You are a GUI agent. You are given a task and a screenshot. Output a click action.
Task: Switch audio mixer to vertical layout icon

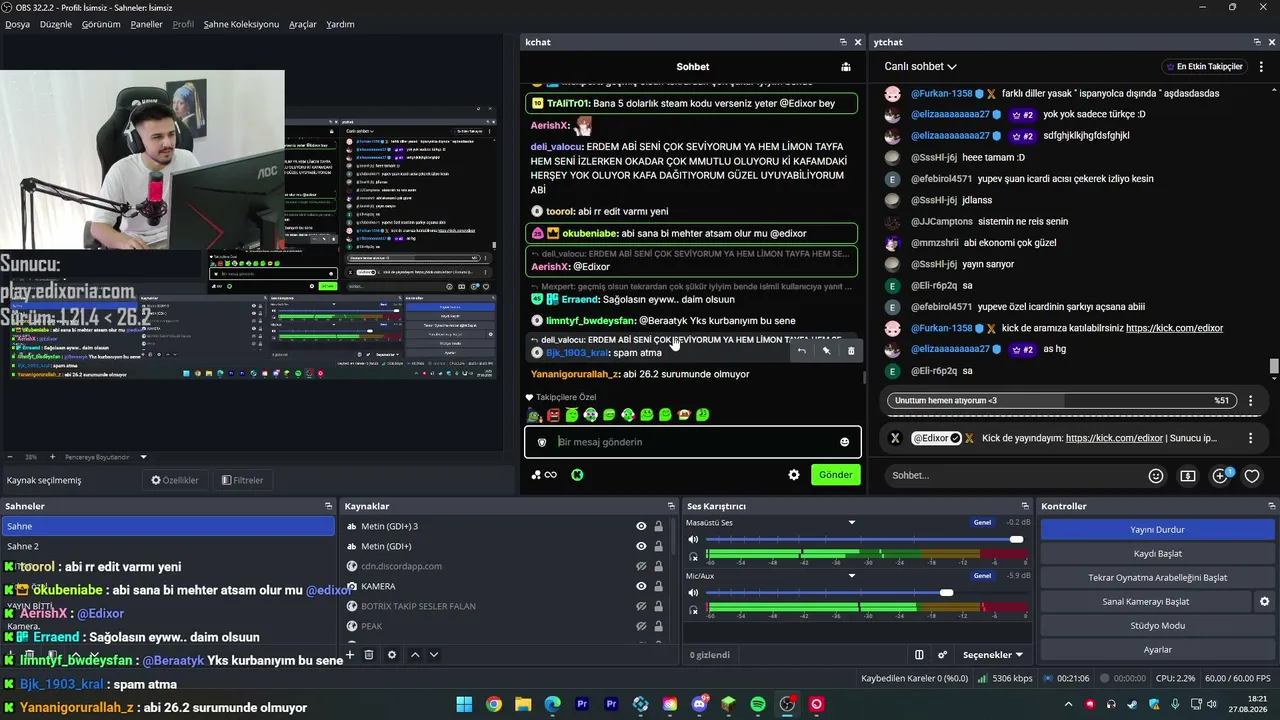(919, 655)
